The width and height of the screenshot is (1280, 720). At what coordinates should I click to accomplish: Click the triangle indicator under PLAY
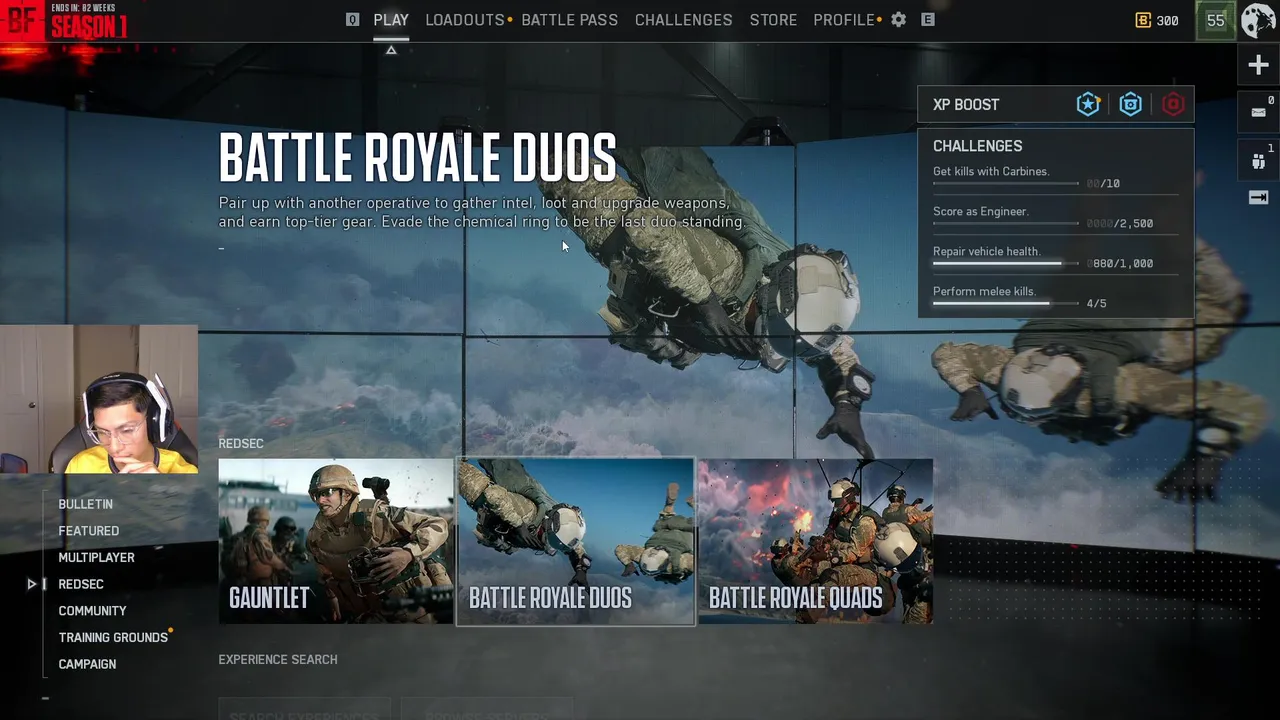pyautogui.click(x=391, y=50)
